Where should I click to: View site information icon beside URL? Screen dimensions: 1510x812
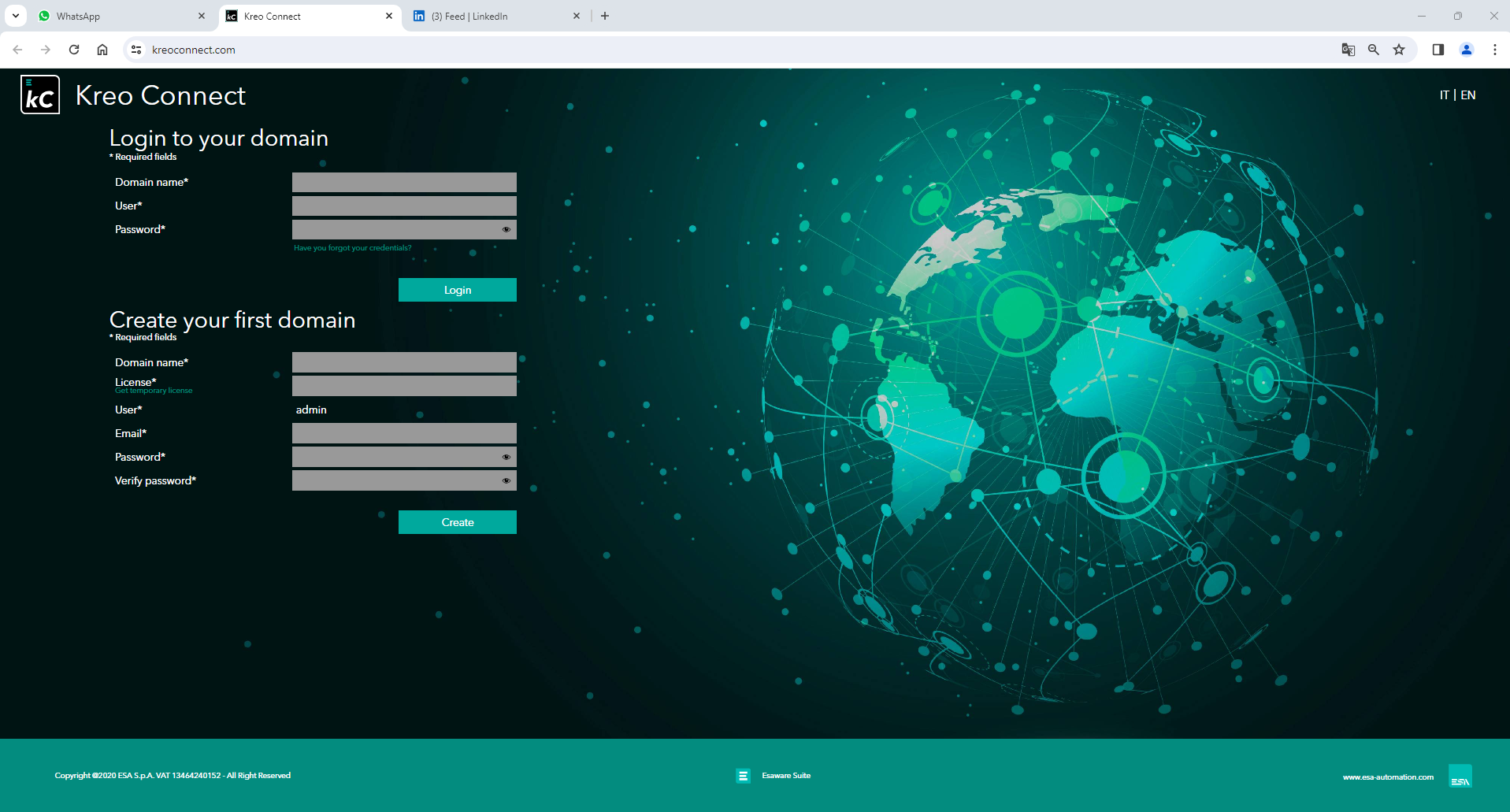point(136,50)
